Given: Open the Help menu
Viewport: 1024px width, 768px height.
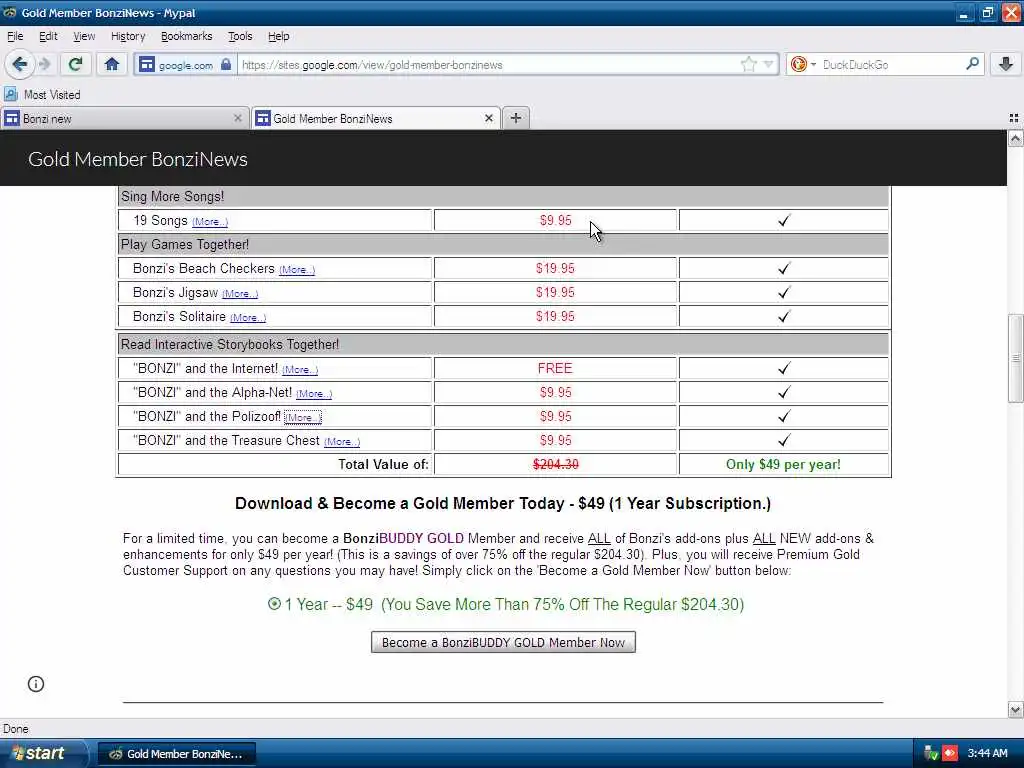Looking at the screenshot, I should coord(278,36).
